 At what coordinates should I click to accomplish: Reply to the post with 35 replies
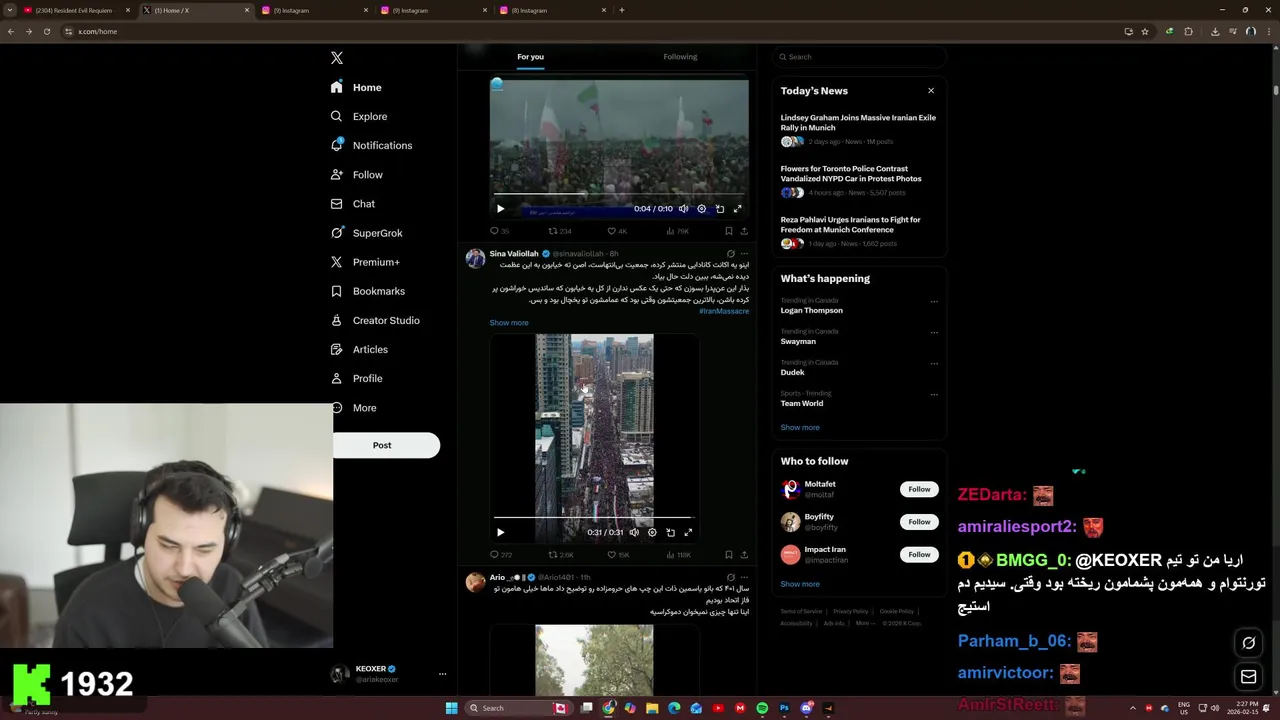pos(499,231)
